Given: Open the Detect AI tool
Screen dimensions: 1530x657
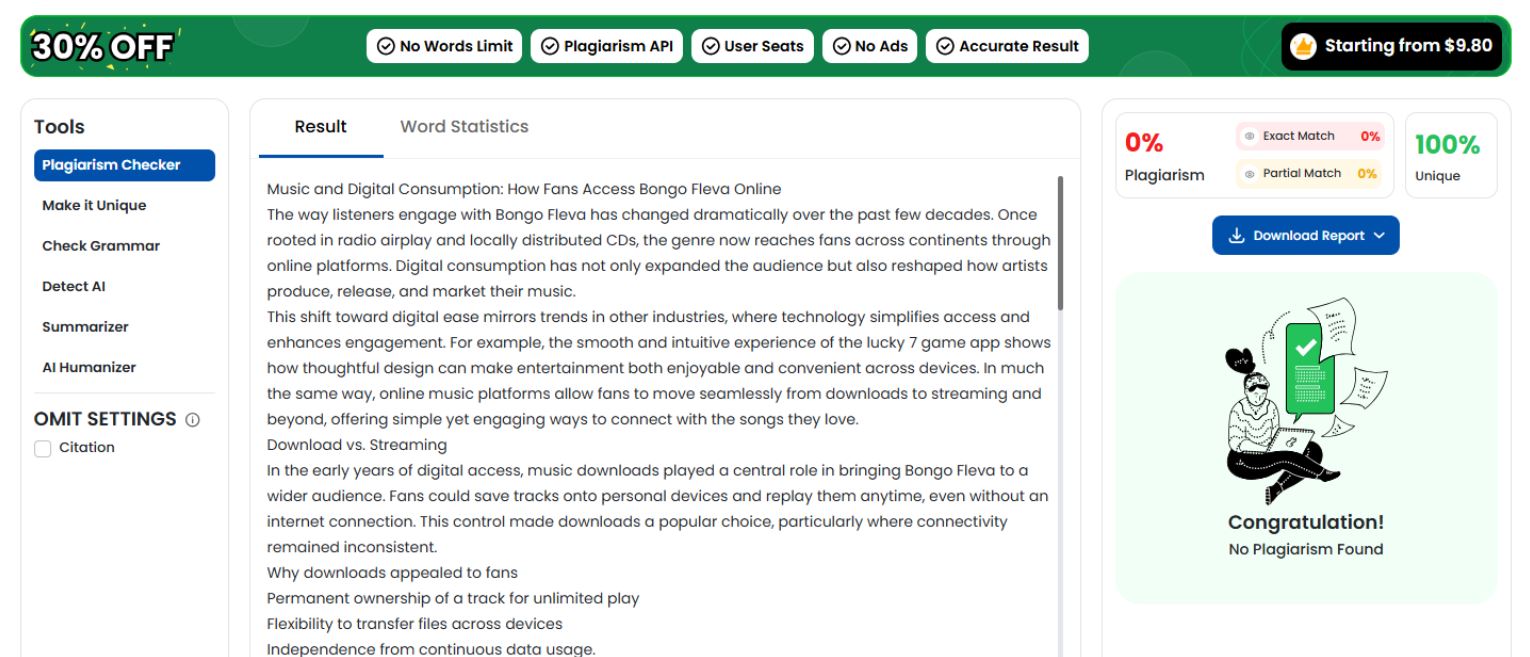Looking at the screenshot, I should pyautogui.click(x=73, y=286).
